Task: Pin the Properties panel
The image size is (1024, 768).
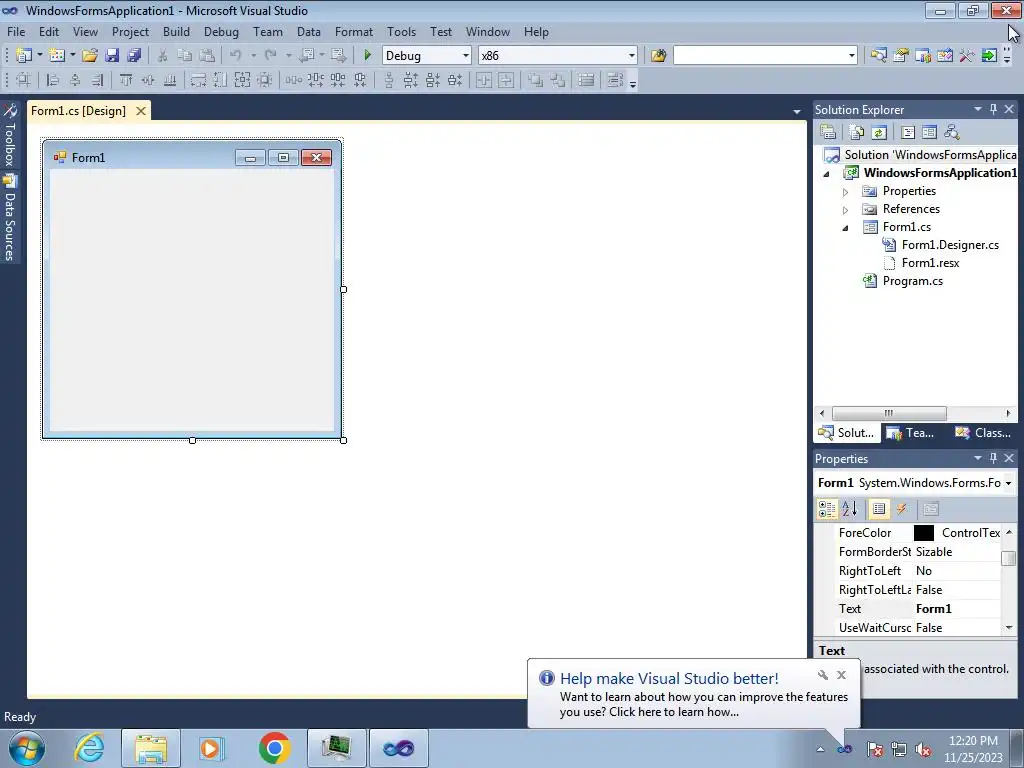Action: click(x=993, y=458)
